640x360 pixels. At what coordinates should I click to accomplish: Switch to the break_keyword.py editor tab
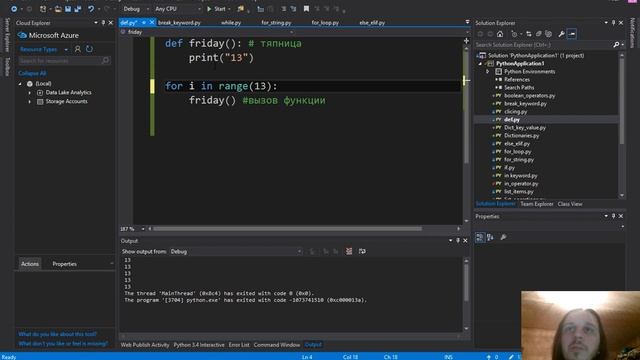179,23
